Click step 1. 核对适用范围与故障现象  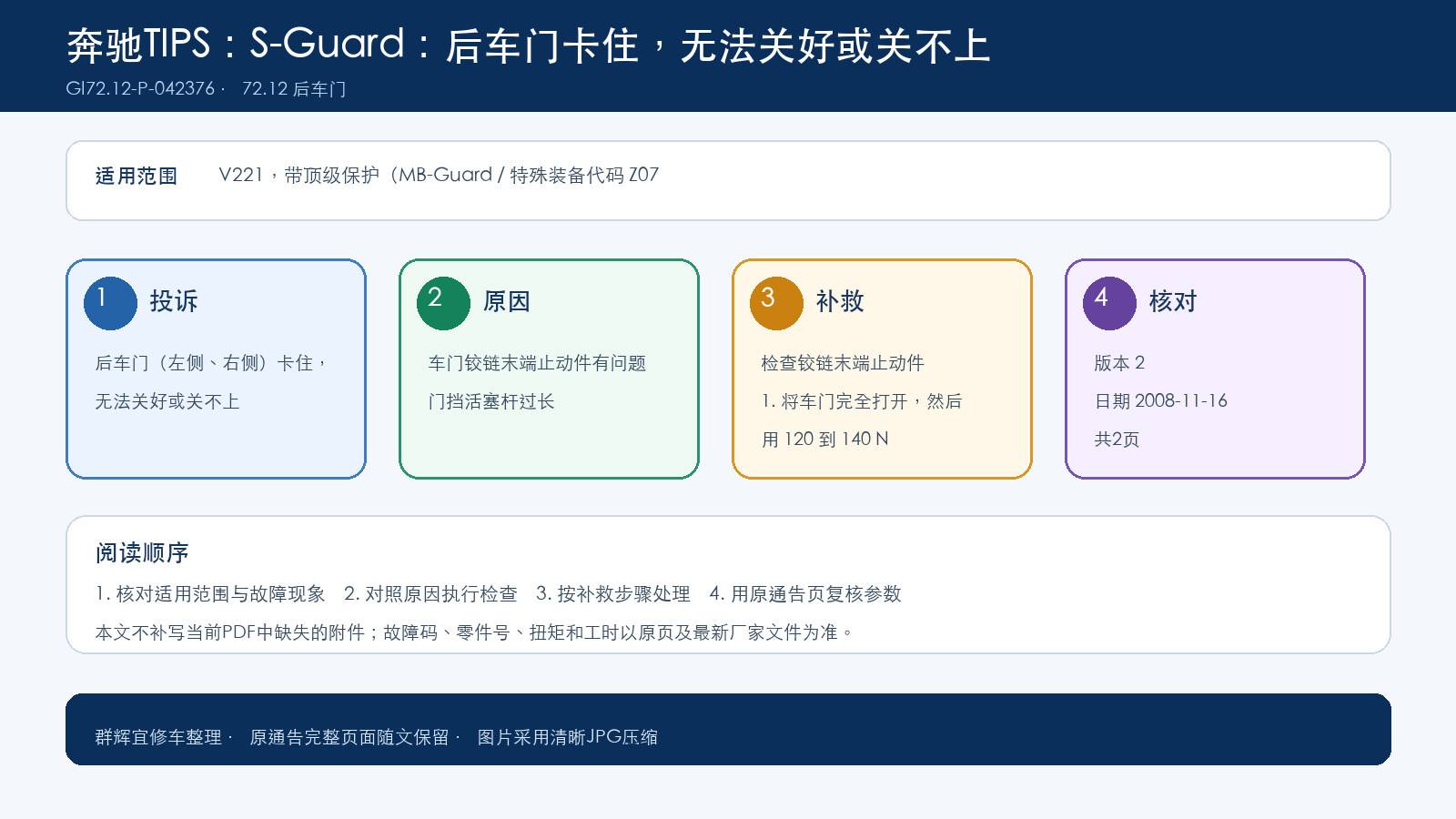(210, 594)
